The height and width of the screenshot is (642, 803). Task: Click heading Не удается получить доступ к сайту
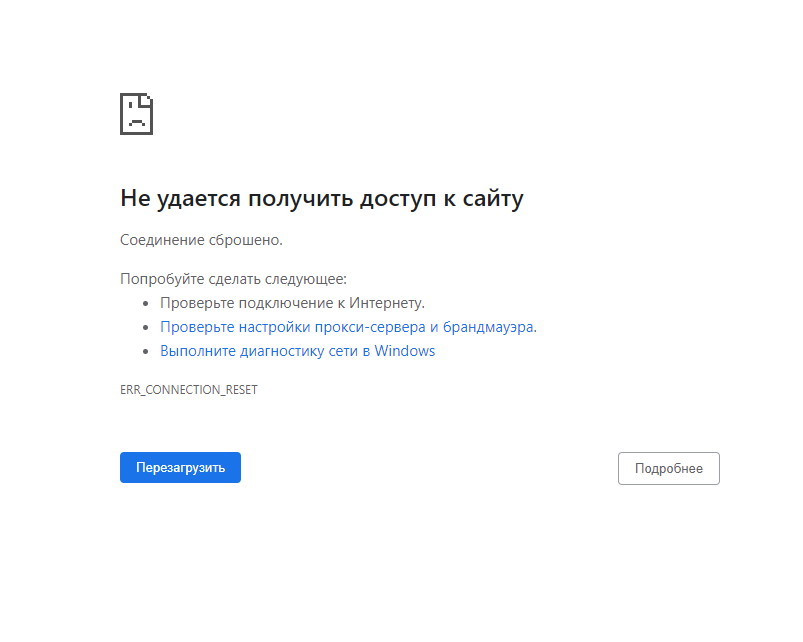[x=322, y=199]
